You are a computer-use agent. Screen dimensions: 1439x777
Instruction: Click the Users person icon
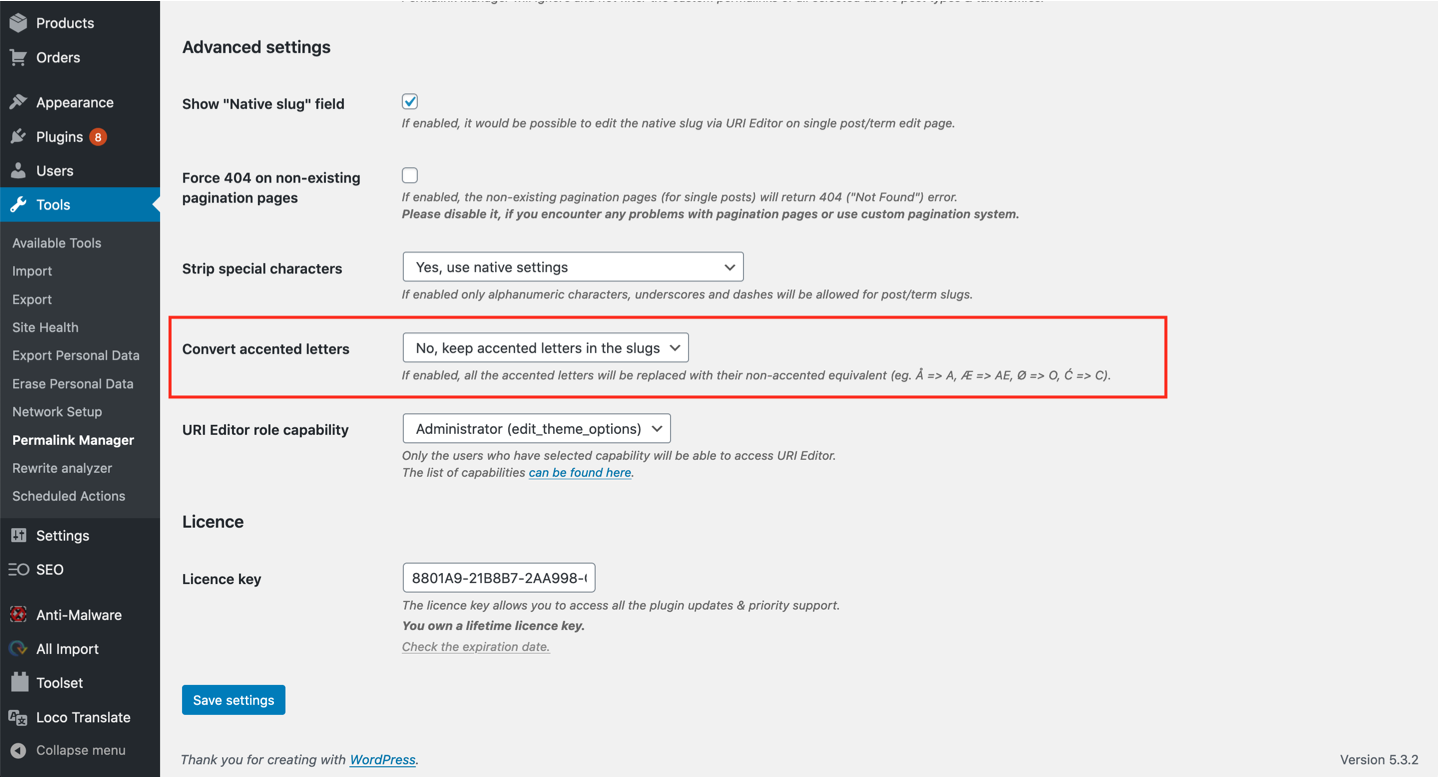(x=18, y=170)
